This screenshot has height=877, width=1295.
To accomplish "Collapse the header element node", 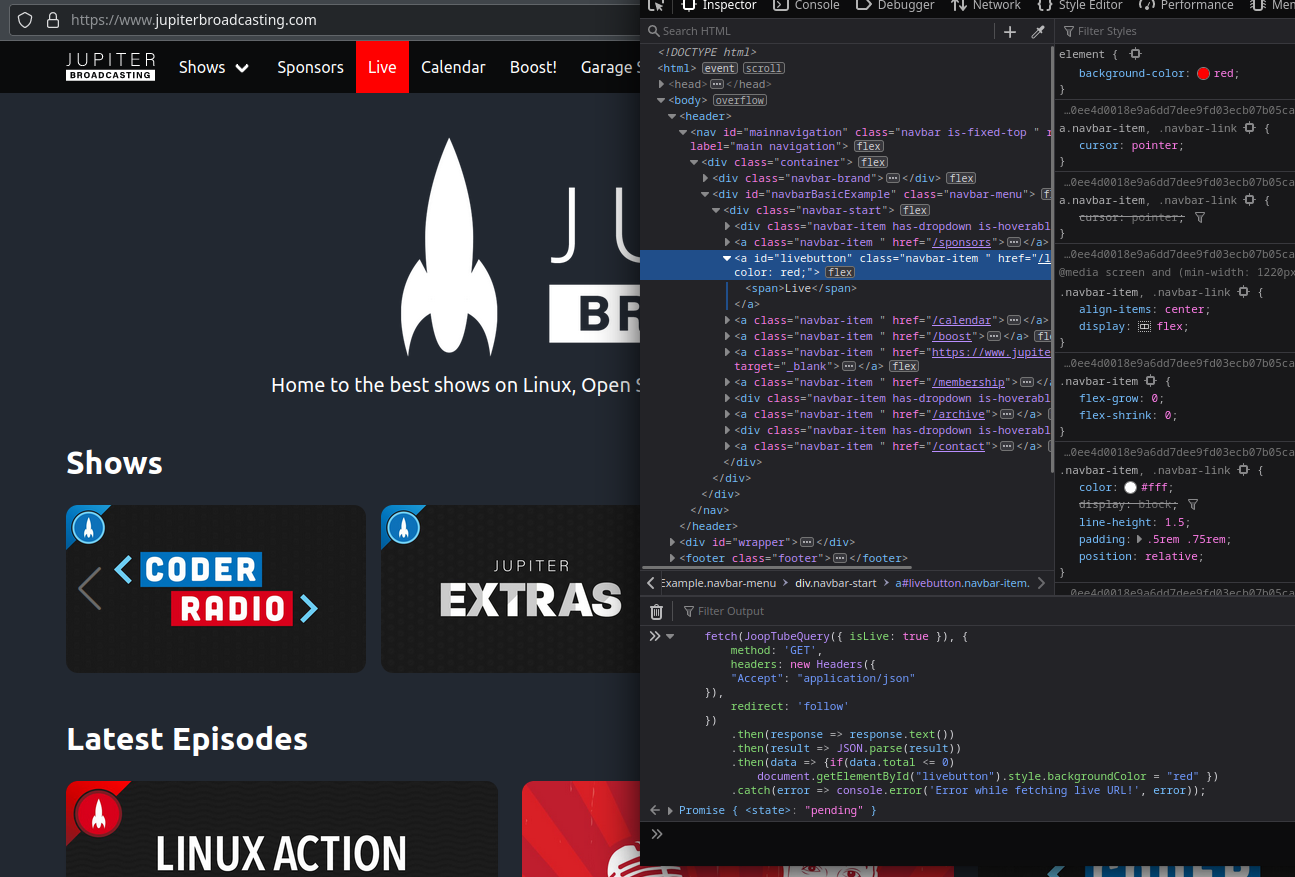I will tap(672, 116).
